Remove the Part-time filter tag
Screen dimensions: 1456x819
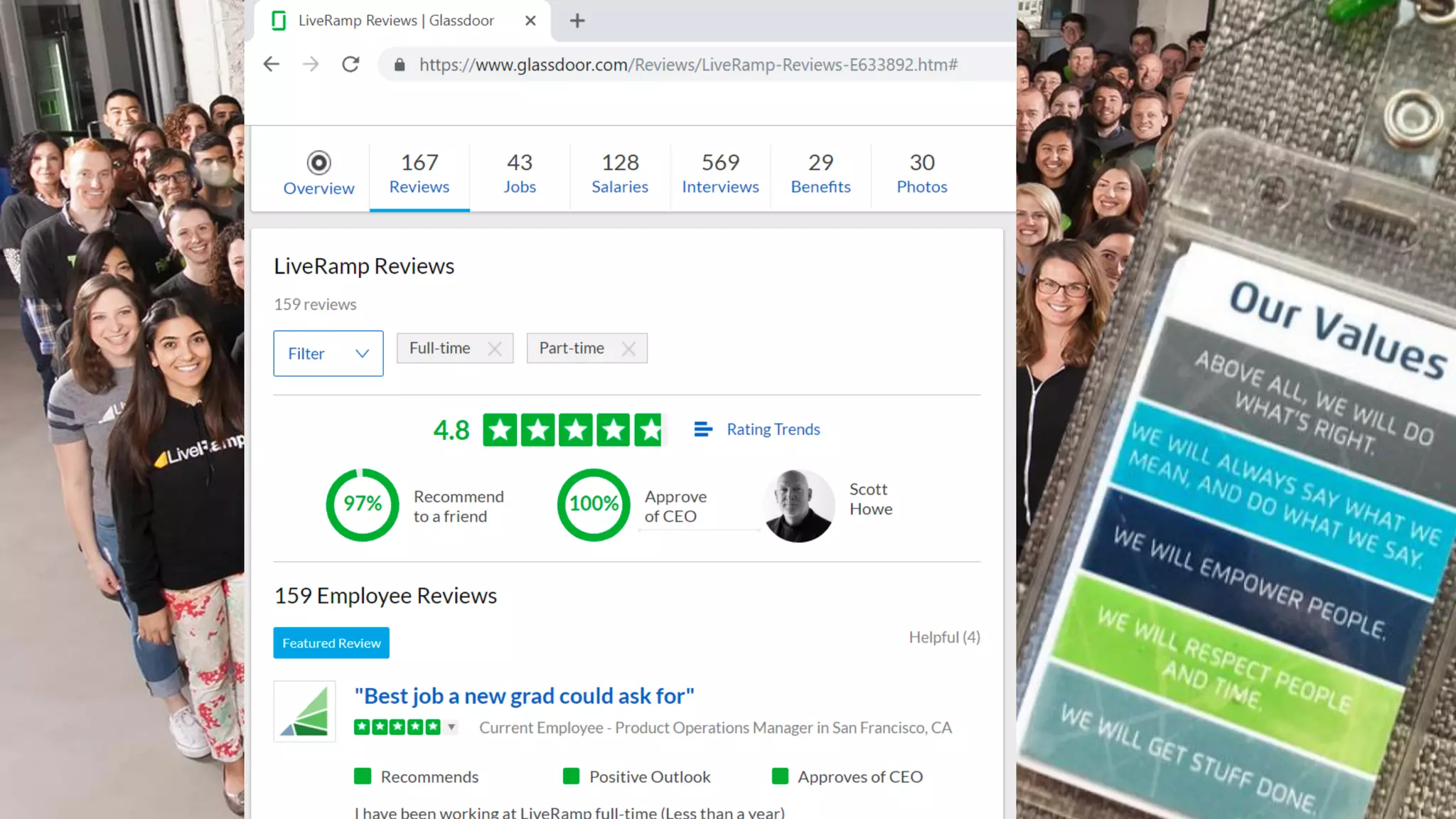pos(628,348)
